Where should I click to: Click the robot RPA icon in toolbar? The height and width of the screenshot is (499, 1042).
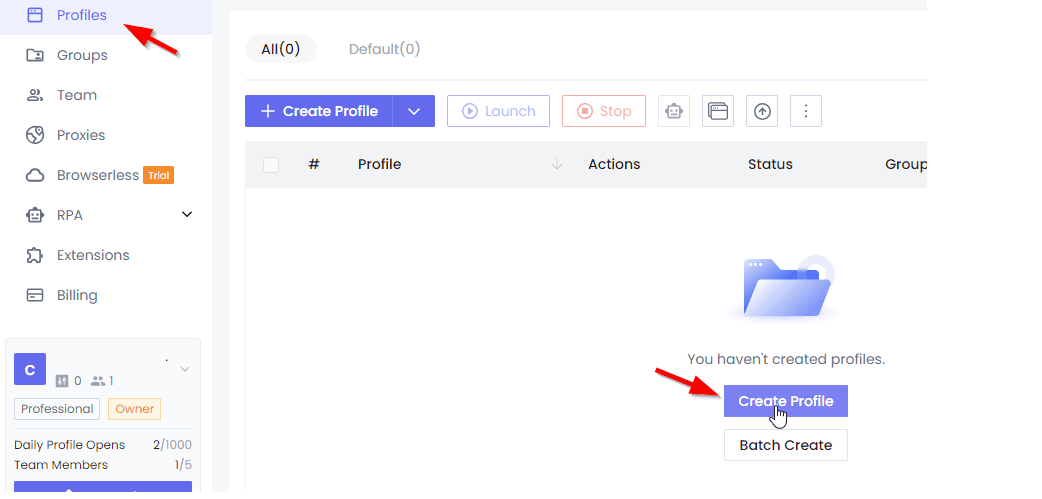tap(674, 111)
